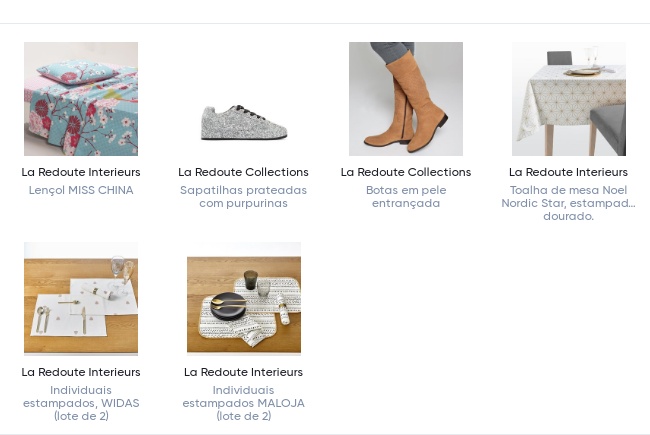This screenshot has width=650, height=435.
Task: Open the Lençol MISS CHINA bedding photo
Action: tap(81, 99)
